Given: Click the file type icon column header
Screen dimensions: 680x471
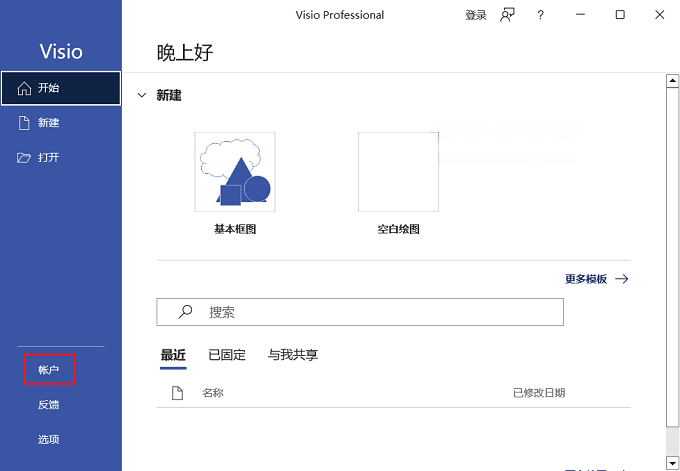Looking at the screenshot, I should [177, 393].
